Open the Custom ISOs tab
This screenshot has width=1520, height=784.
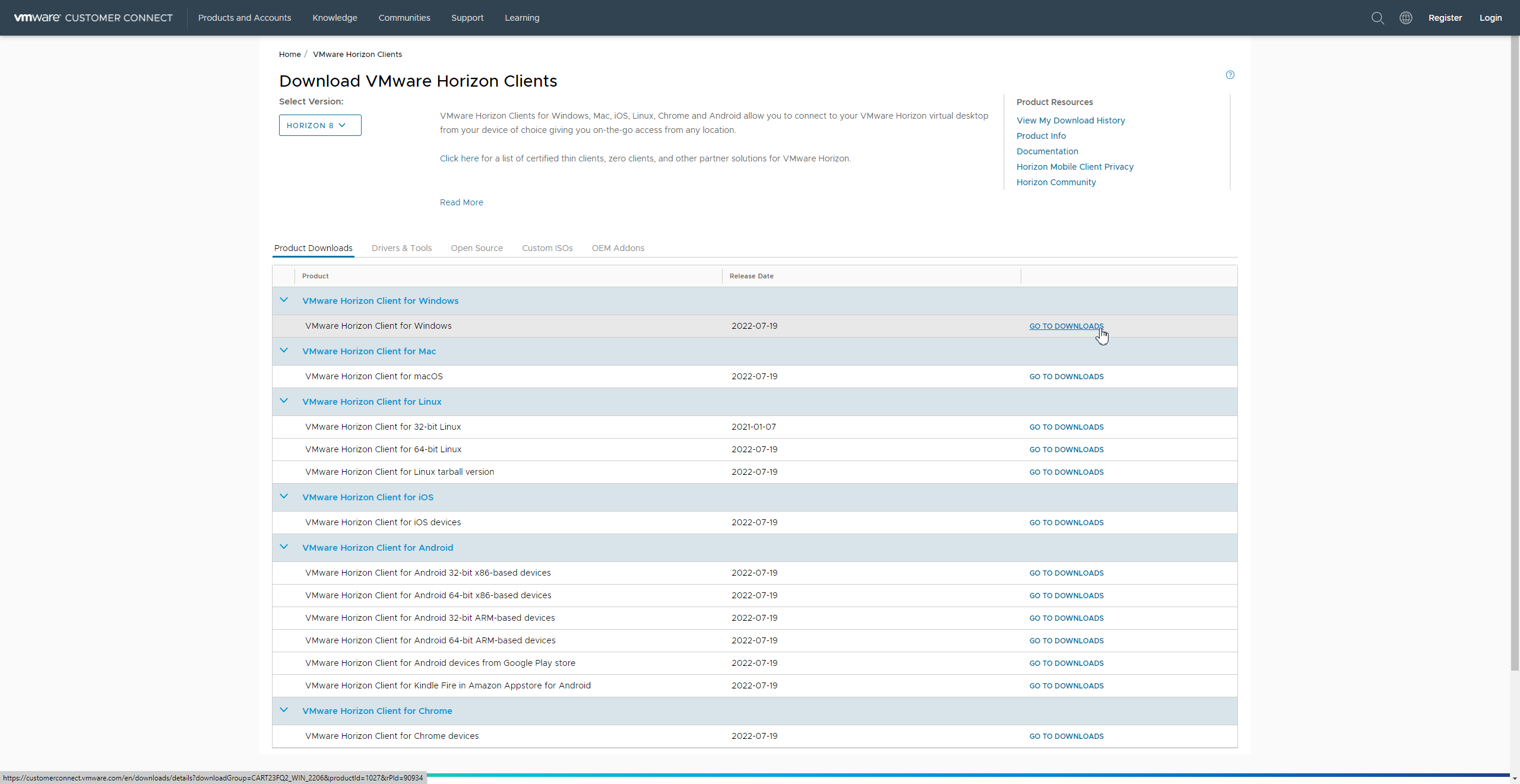[x=547, y=248]
